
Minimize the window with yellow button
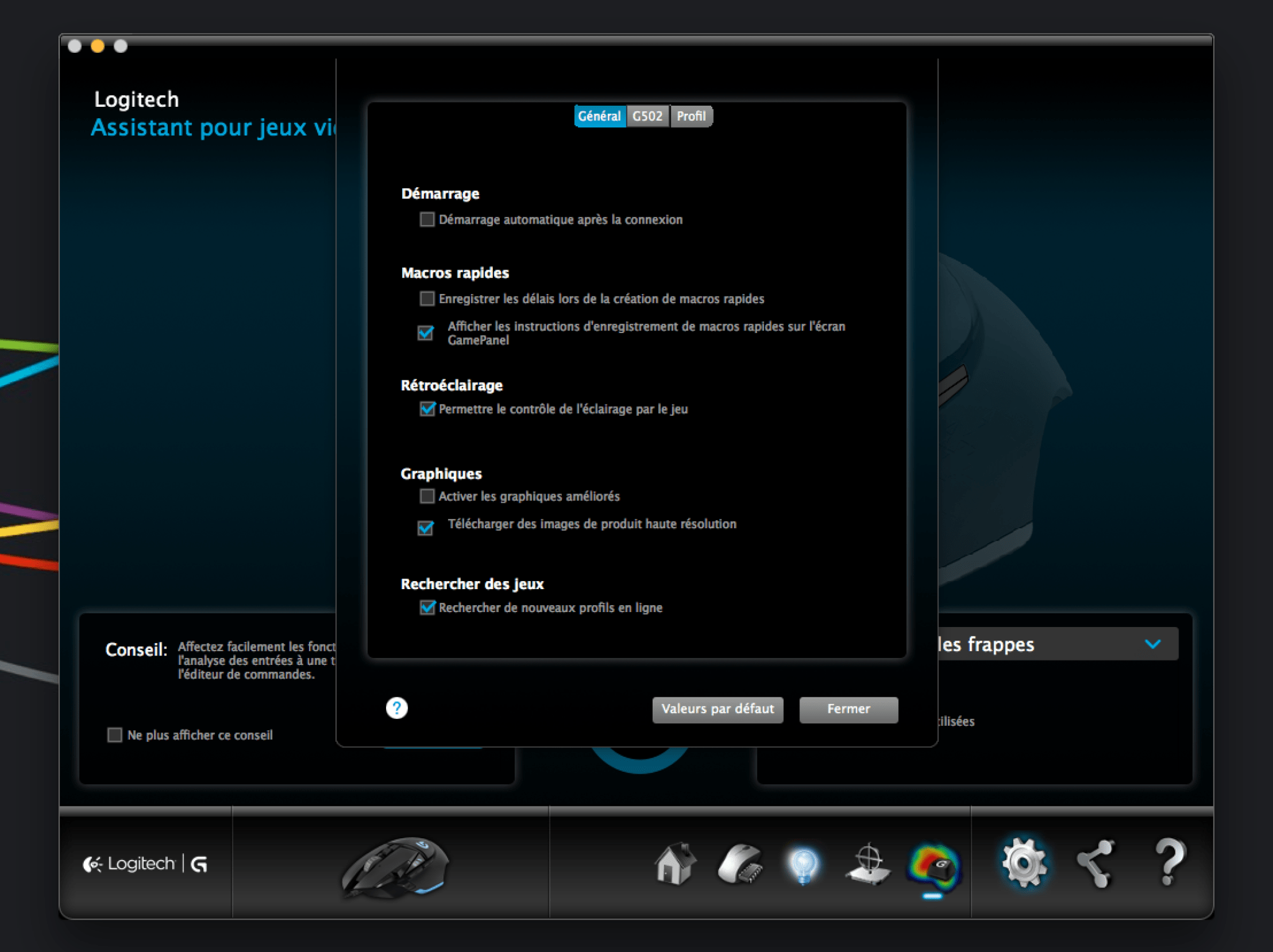click(98, 46)
